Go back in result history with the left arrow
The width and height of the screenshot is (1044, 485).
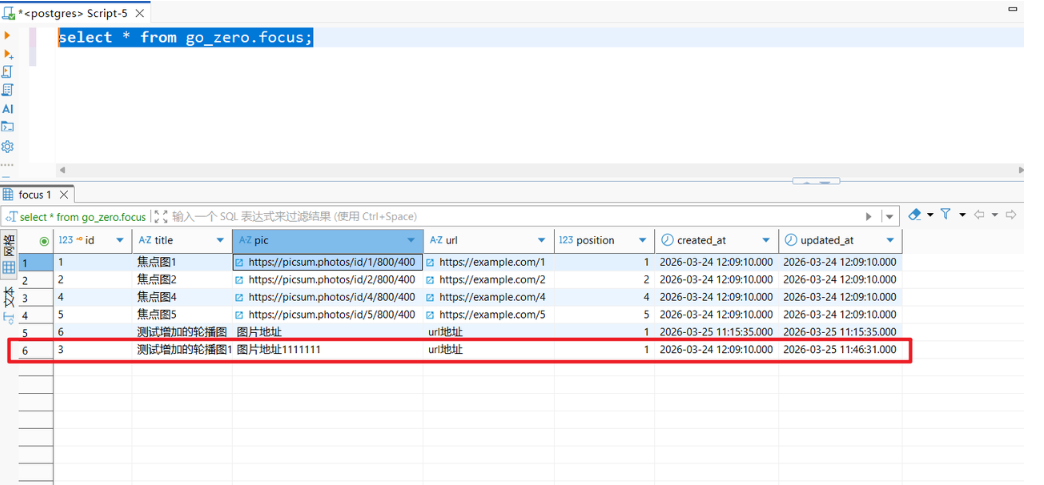(979, 215)
